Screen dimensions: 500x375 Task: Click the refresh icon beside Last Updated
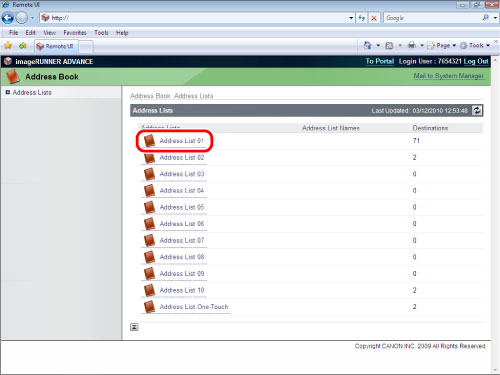pyautogui.click(x=477, y=110)
